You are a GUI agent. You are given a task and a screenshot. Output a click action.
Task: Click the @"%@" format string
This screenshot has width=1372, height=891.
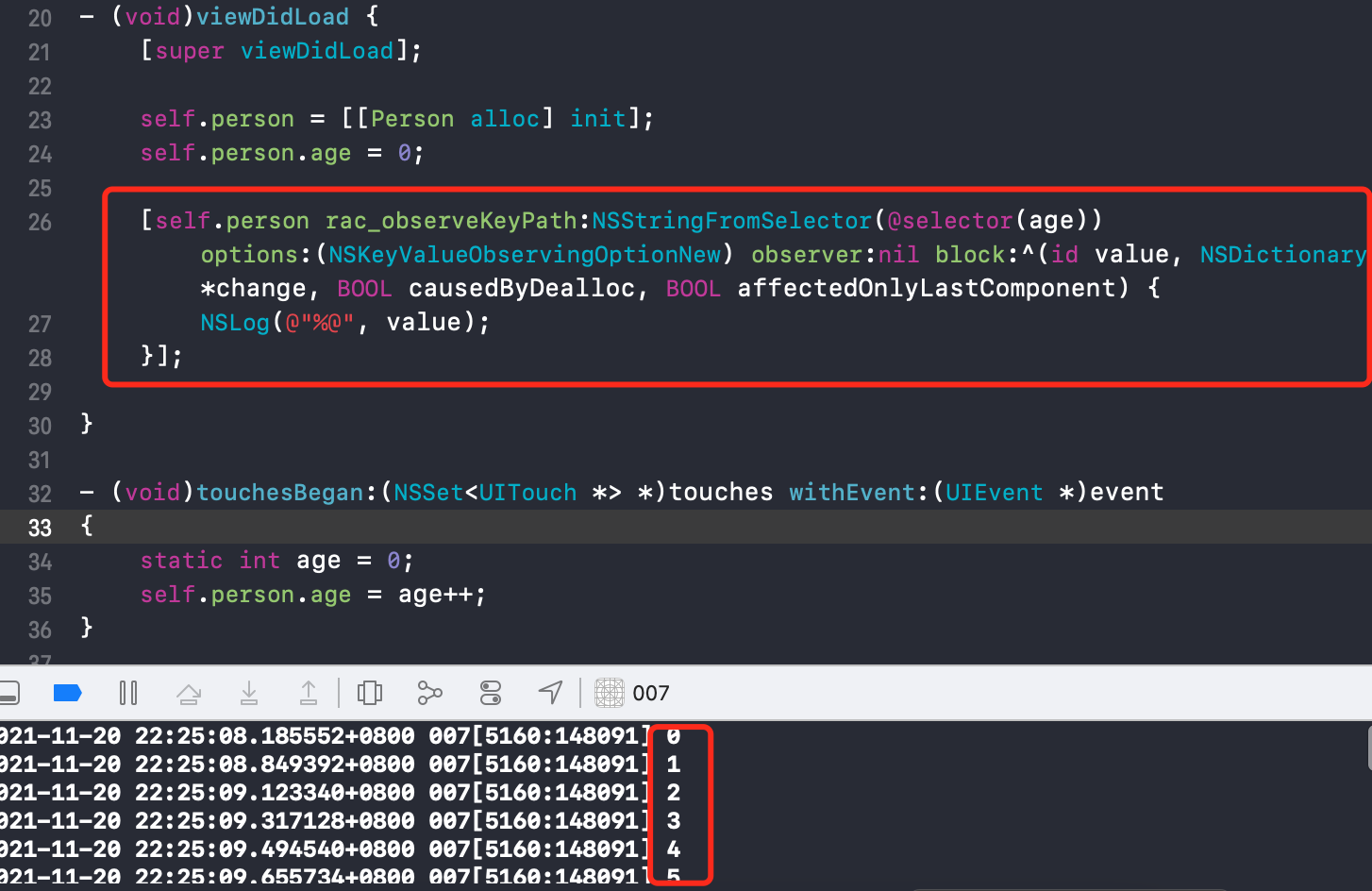point(320,323)
